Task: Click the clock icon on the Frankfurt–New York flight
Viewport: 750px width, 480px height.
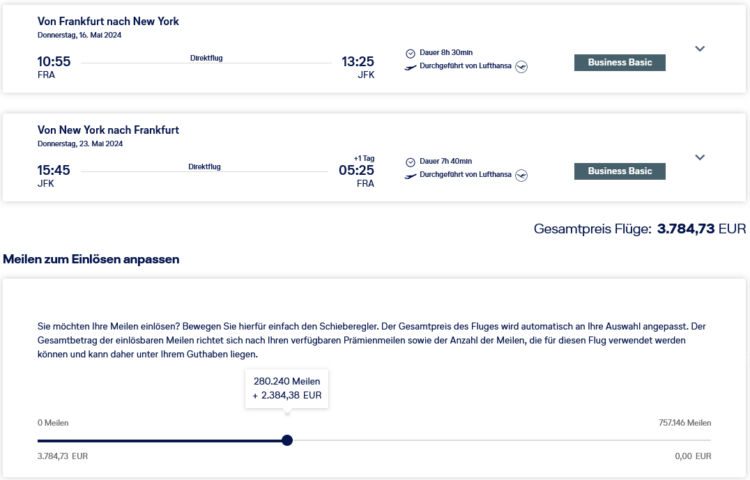Action: click(410, 53)
